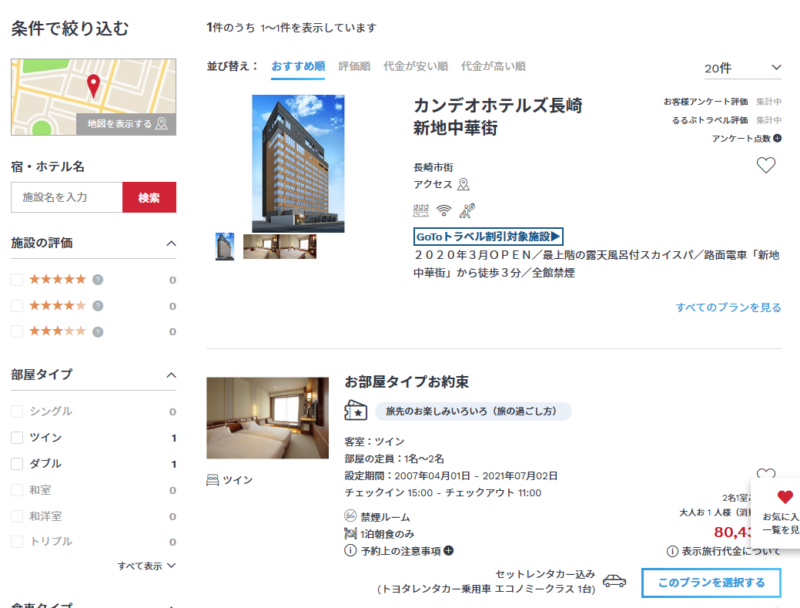Sort results by 評価順
The width and height of the screenshot is (800, 608).
(354, 66)
